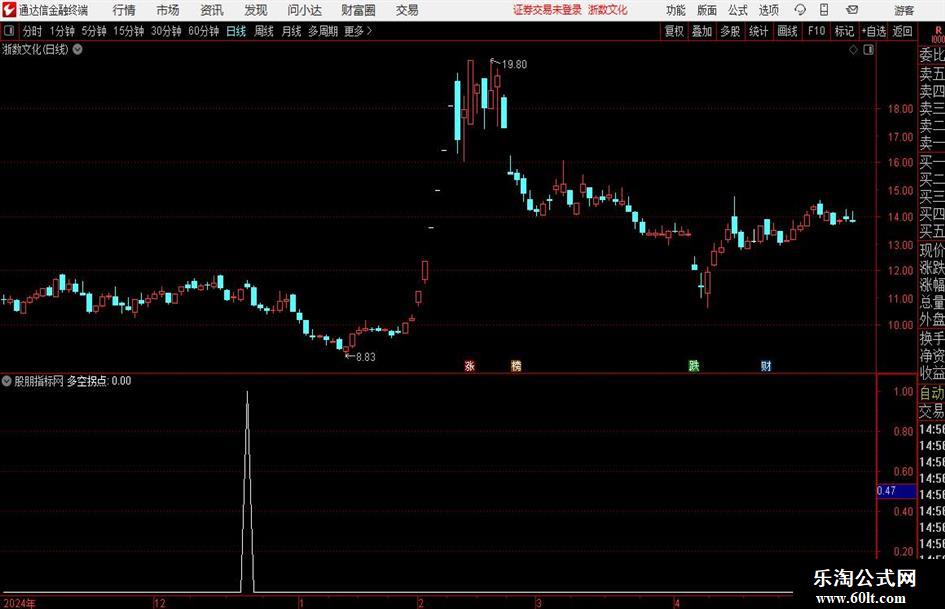This screenshot has width=945, height=609.
Task: Click the 复权 toolbar button
Action: [x=674, y=31]
